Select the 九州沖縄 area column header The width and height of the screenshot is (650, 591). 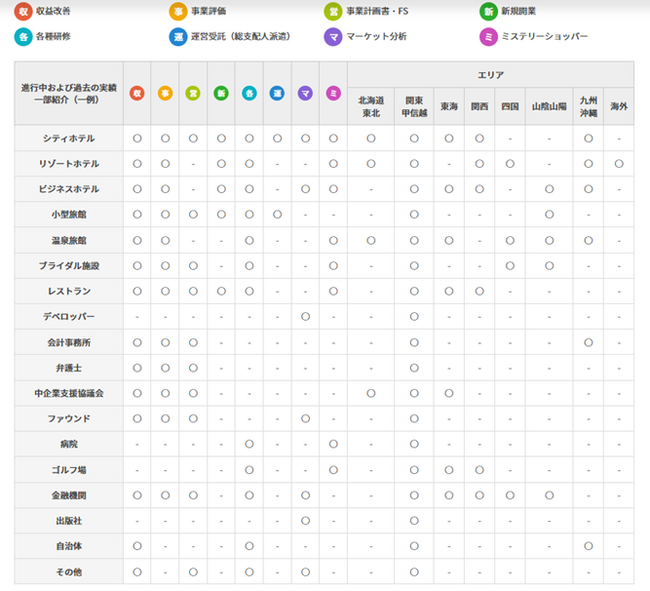click(588, 107)
